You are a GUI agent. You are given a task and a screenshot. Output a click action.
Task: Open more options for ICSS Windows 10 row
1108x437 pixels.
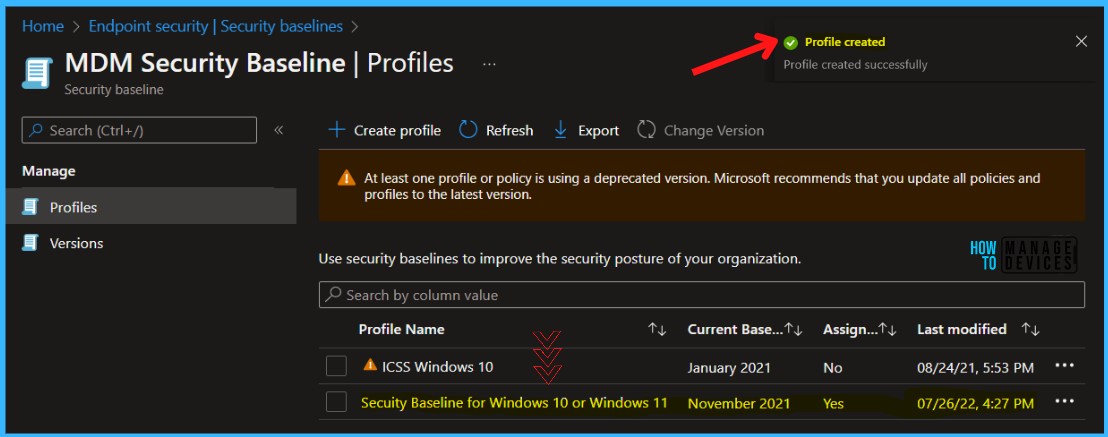tap(1064, 366)
